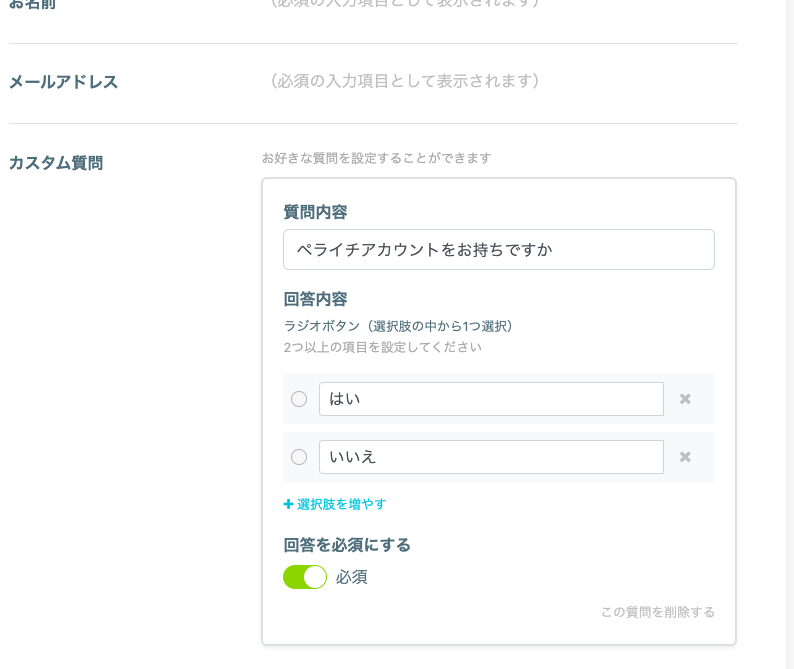Image resolution: width=794 pixels, height=669 pixels.
Task: Remove the はい answer option
Action: point(685,399)
